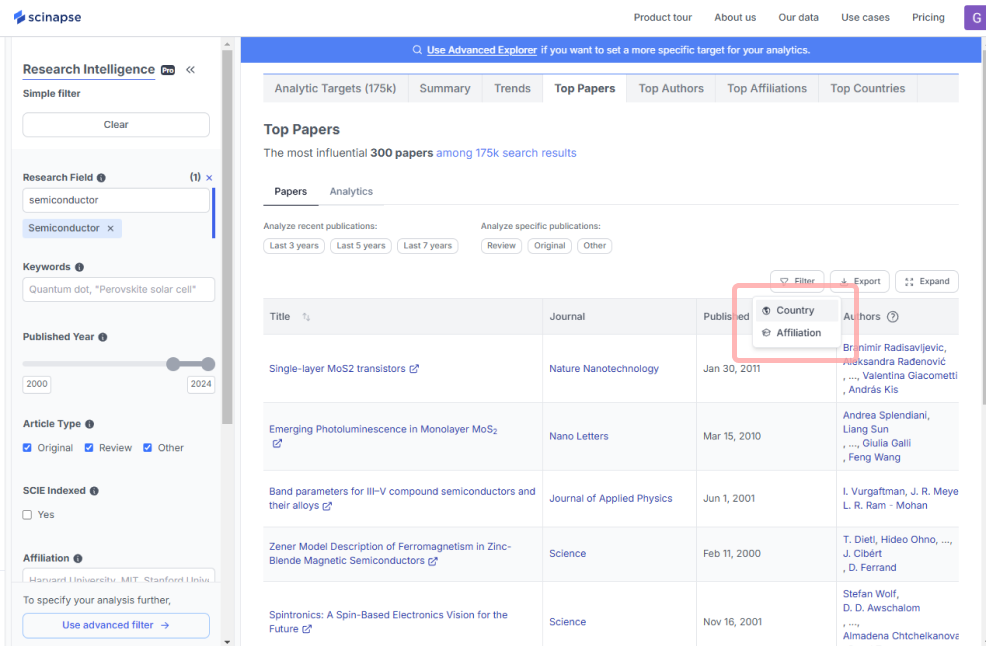Click the end year 2024 field

click(201, 384)
